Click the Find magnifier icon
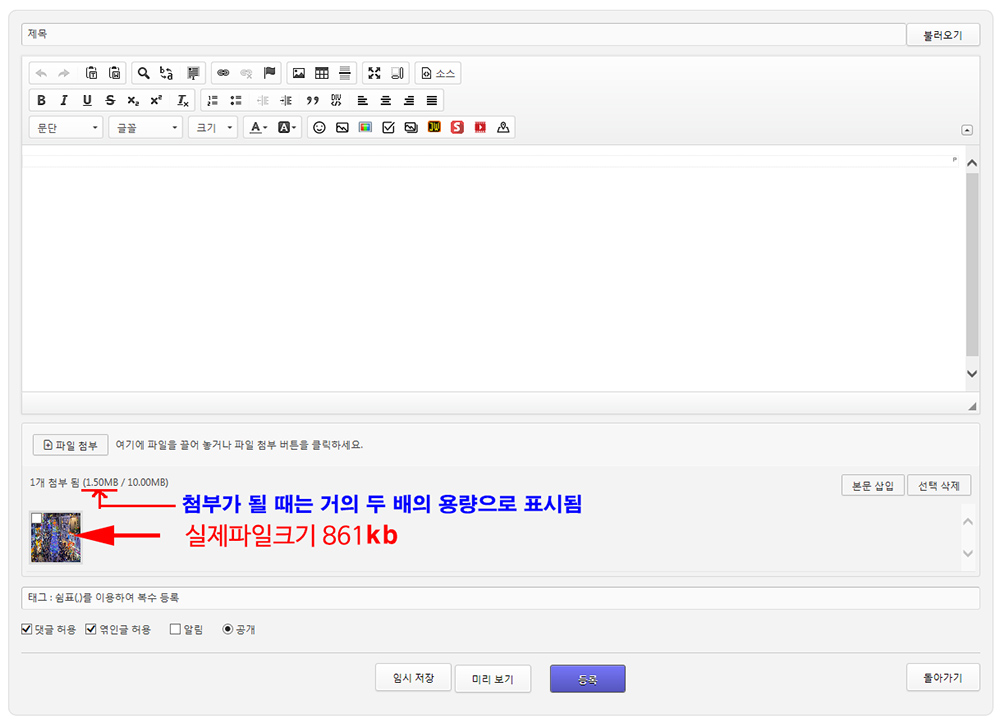The width and height of the screenshot is (1000, 723). 143,73
